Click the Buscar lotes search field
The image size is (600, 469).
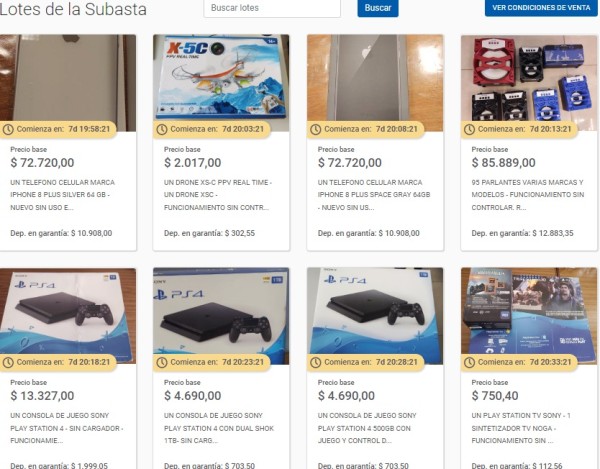[272, 8]
